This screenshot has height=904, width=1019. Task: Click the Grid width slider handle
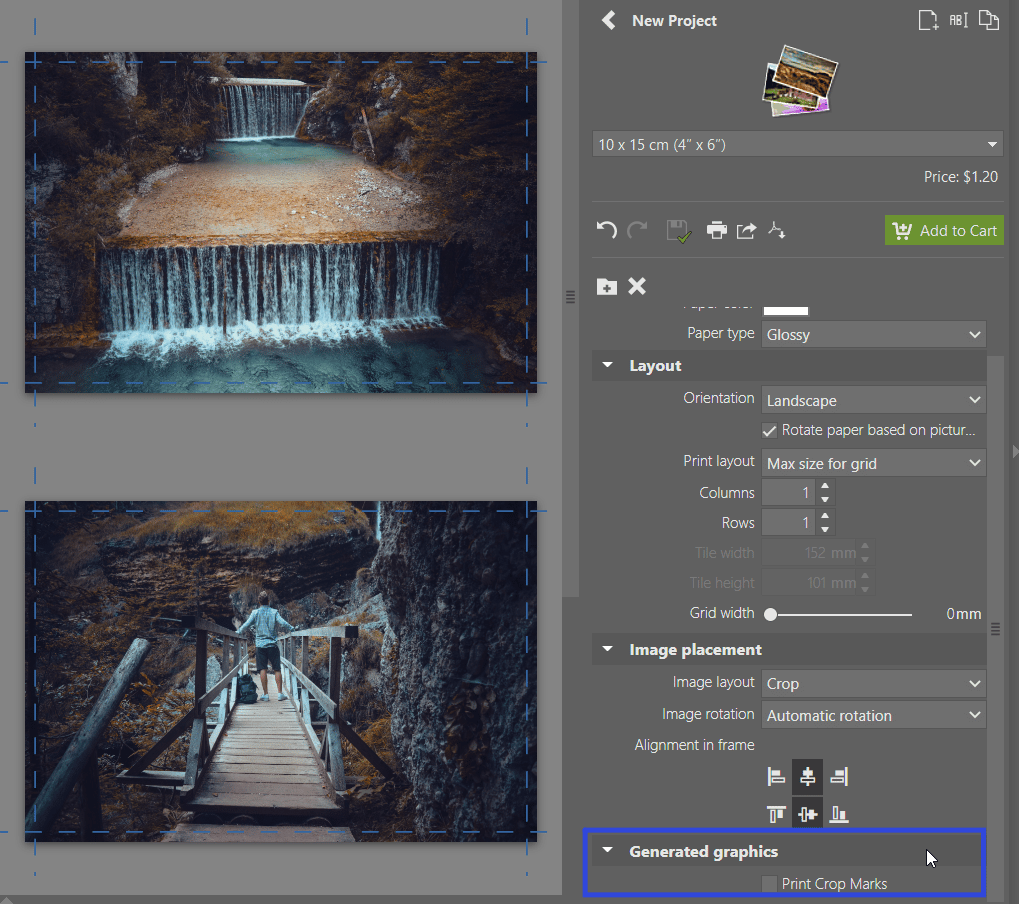[770, 614]
